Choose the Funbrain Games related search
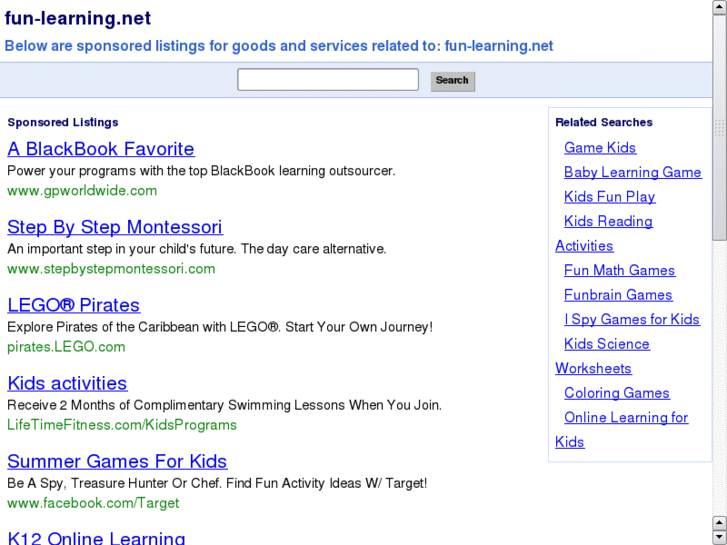 [x=618, y=295]
